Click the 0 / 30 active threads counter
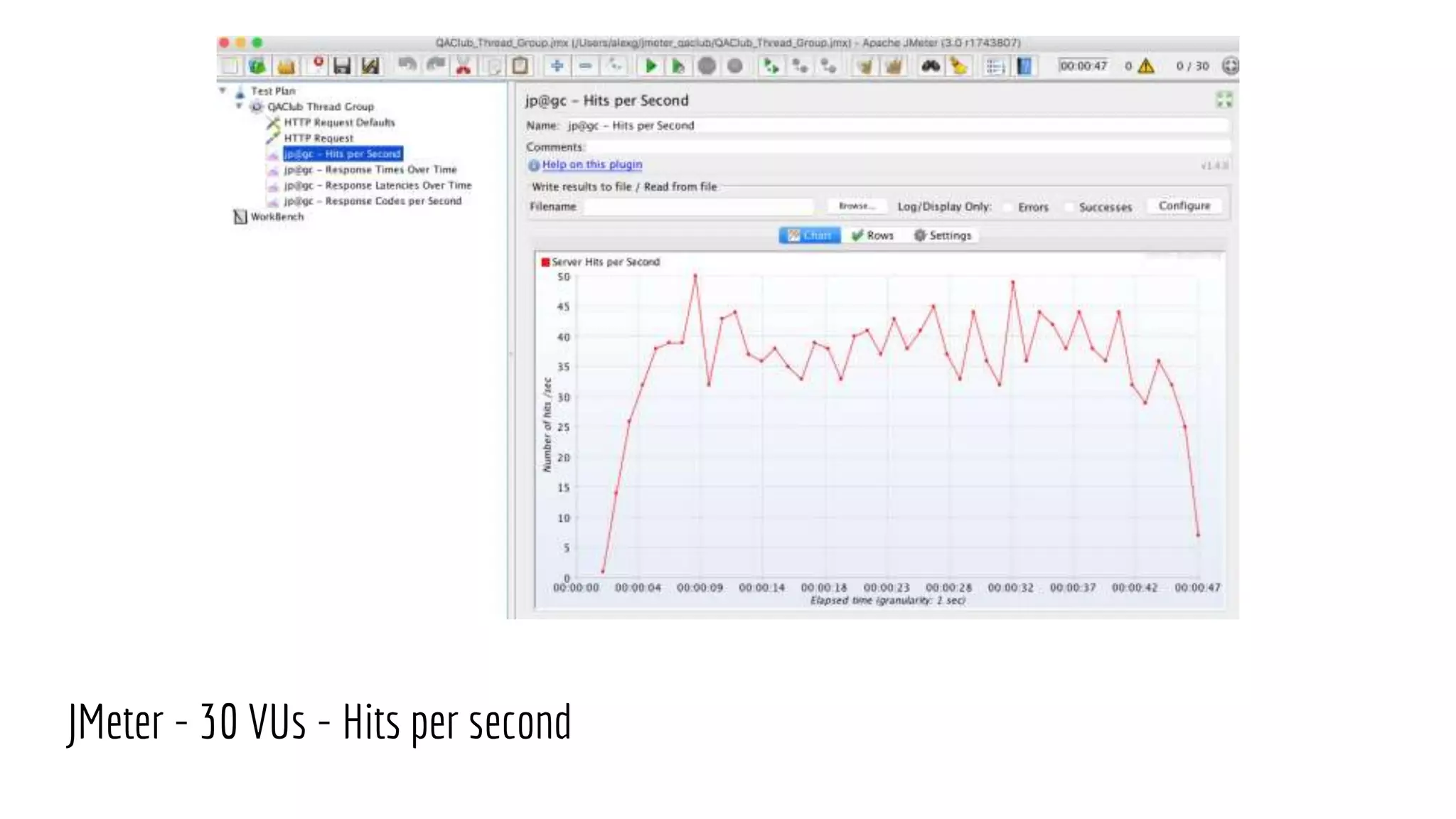The height and width of the screenshot is (819, 1456). coord(1192,66)
